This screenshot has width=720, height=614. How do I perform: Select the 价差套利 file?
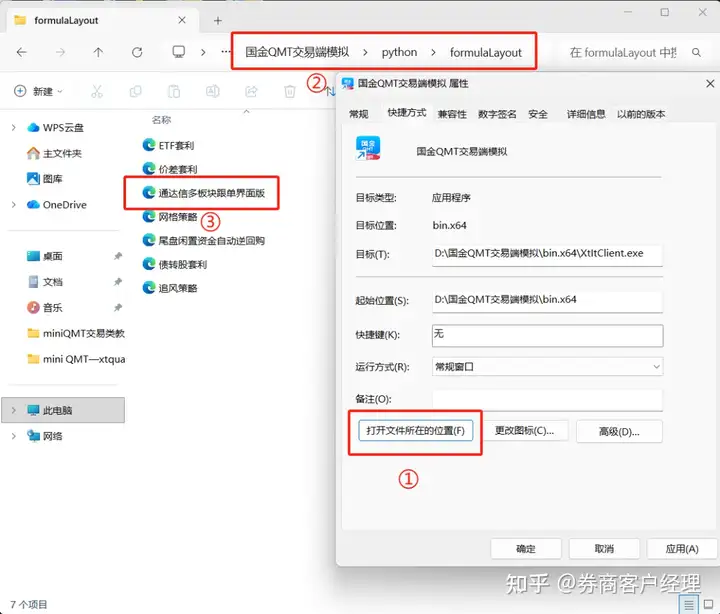point(169,169)
